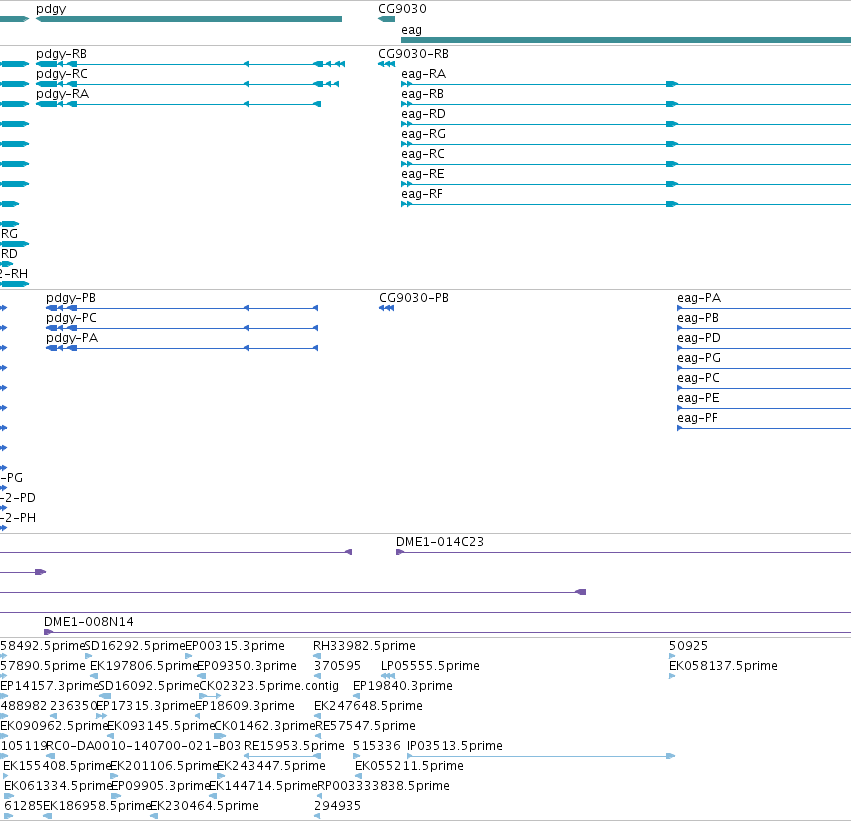
Task: Select the eag-RB transcript label
Action: [423, 94]
